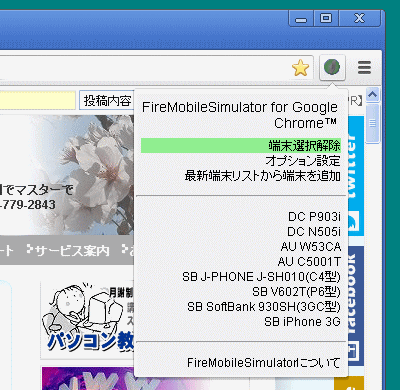The height and width of the screenshot is (390, 400).
Task: Open FireMobileSimulatorについて link
Action: tap(264, 363)
